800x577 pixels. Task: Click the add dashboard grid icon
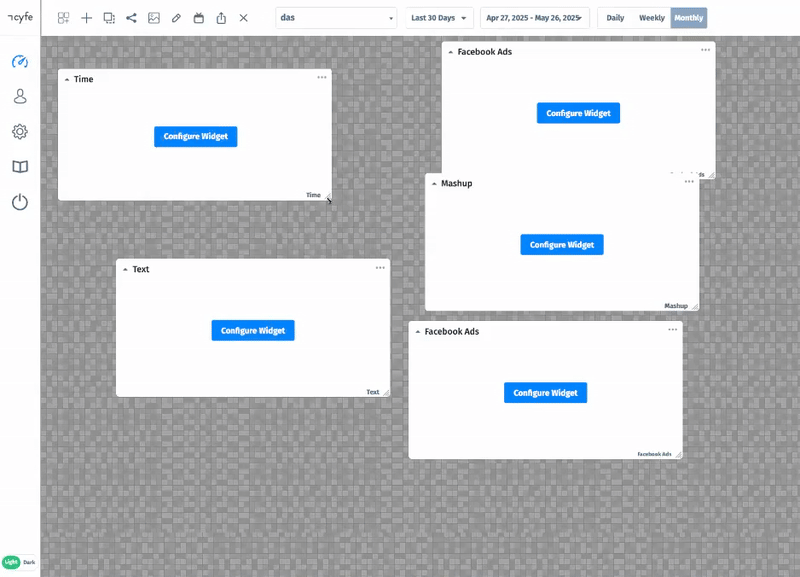63,18
